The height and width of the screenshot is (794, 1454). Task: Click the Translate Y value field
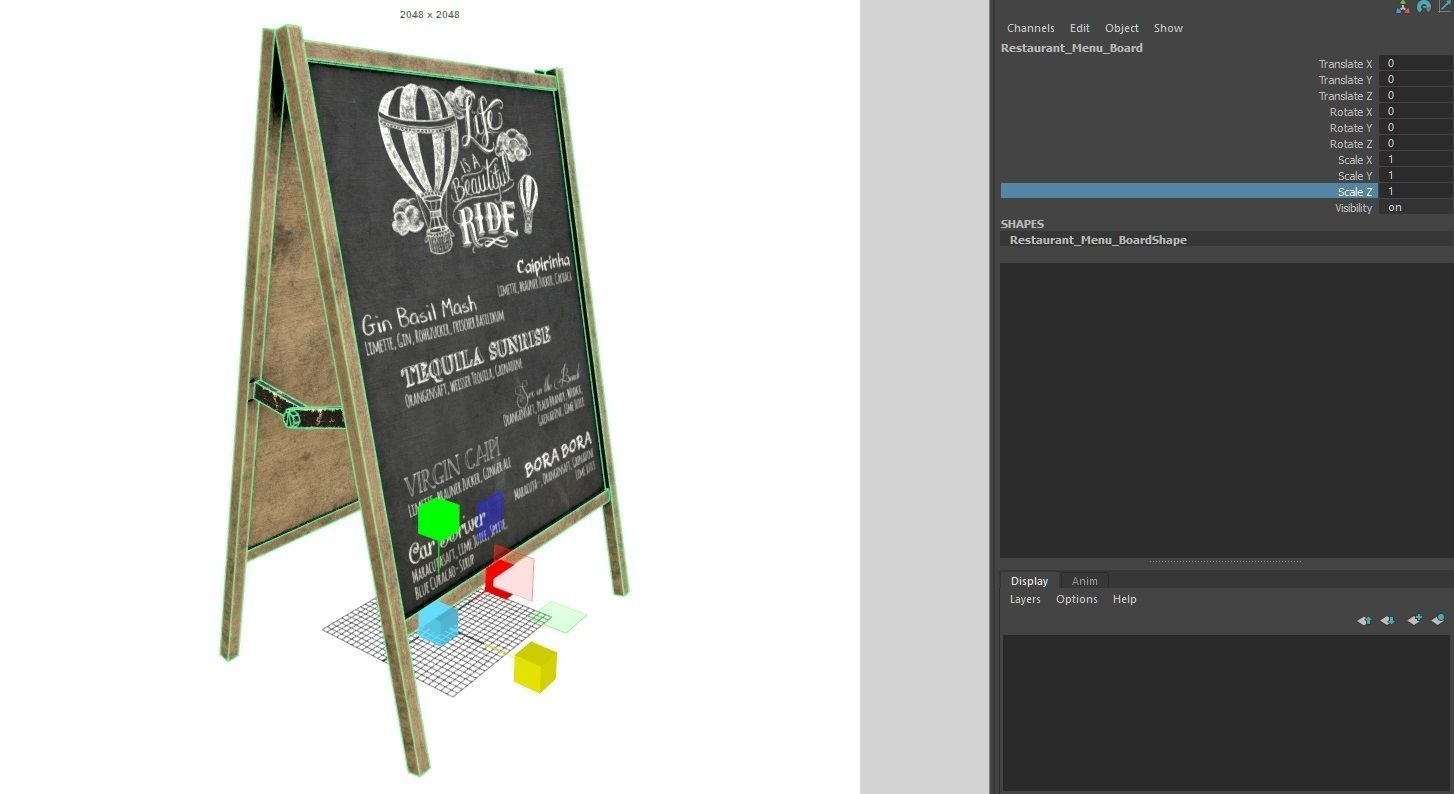pos(1416,79)
